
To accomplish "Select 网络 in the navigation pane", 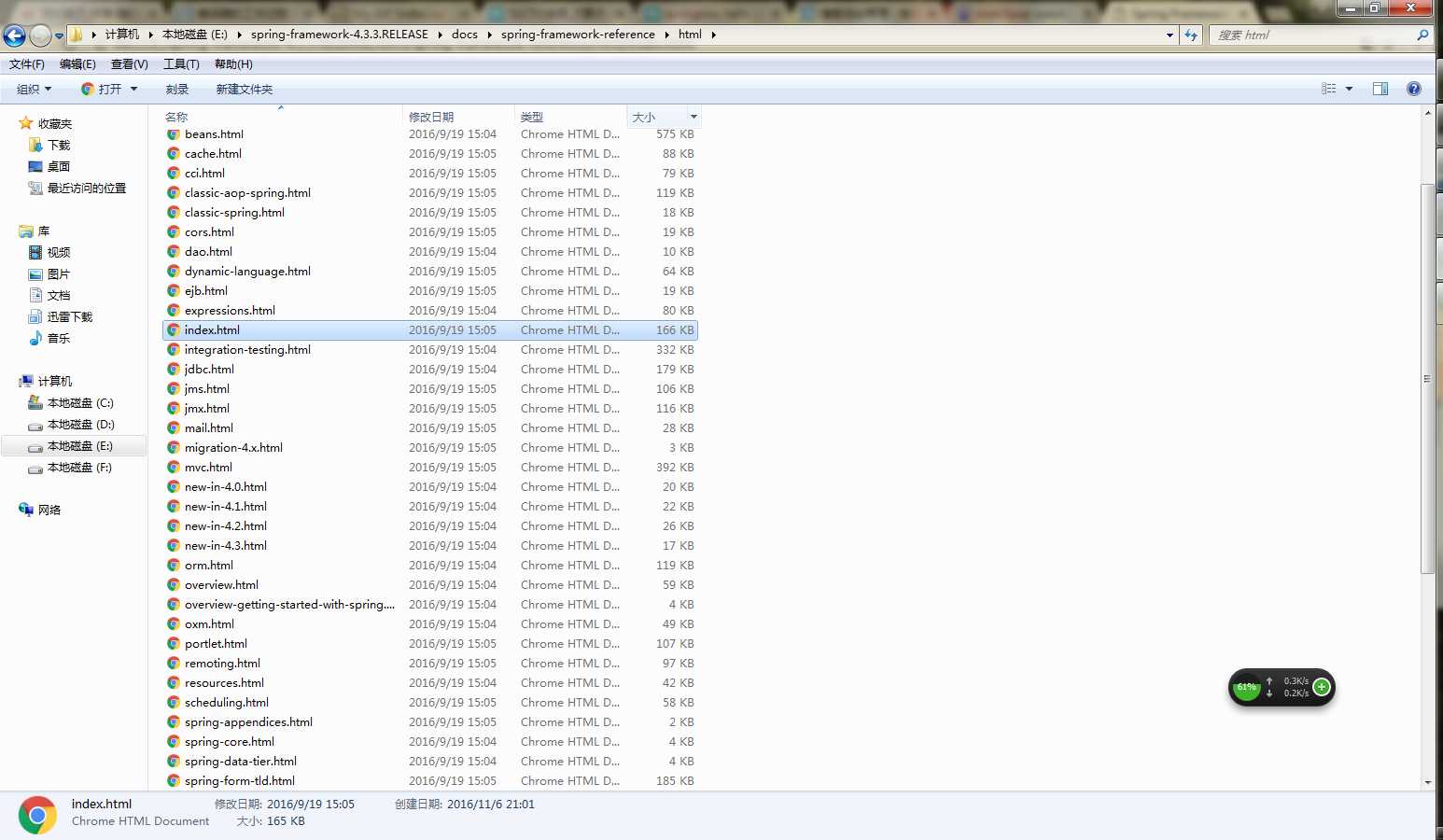I will click(x=40, y=510).
